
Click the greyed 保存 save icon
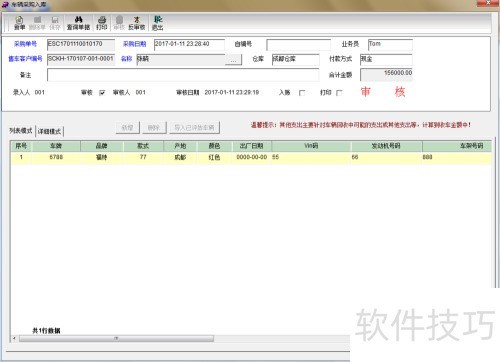pyautogui.click(x=55, y=23)
